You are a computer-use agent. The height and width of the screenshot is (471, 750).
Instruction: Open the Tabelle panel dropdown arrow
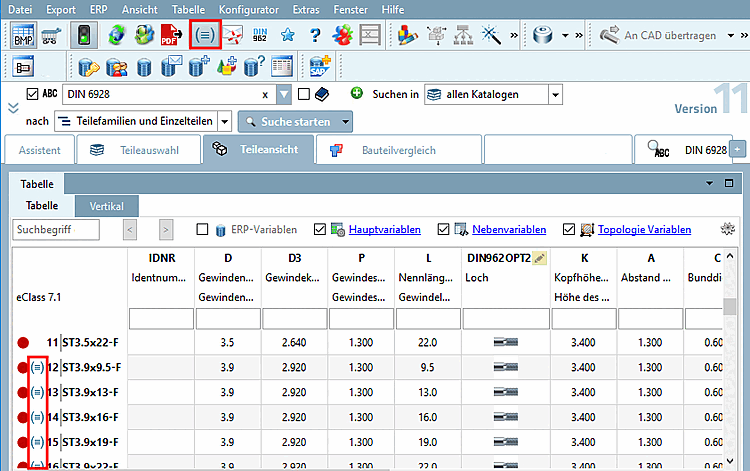(709, 183)
